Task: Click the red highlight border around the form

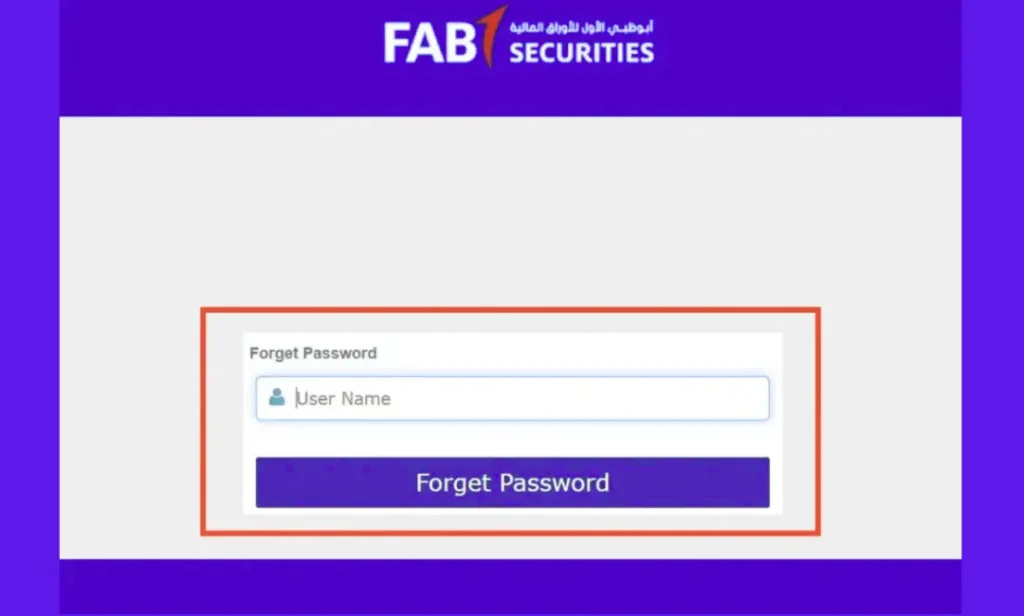Action: (x=512, y=310)
